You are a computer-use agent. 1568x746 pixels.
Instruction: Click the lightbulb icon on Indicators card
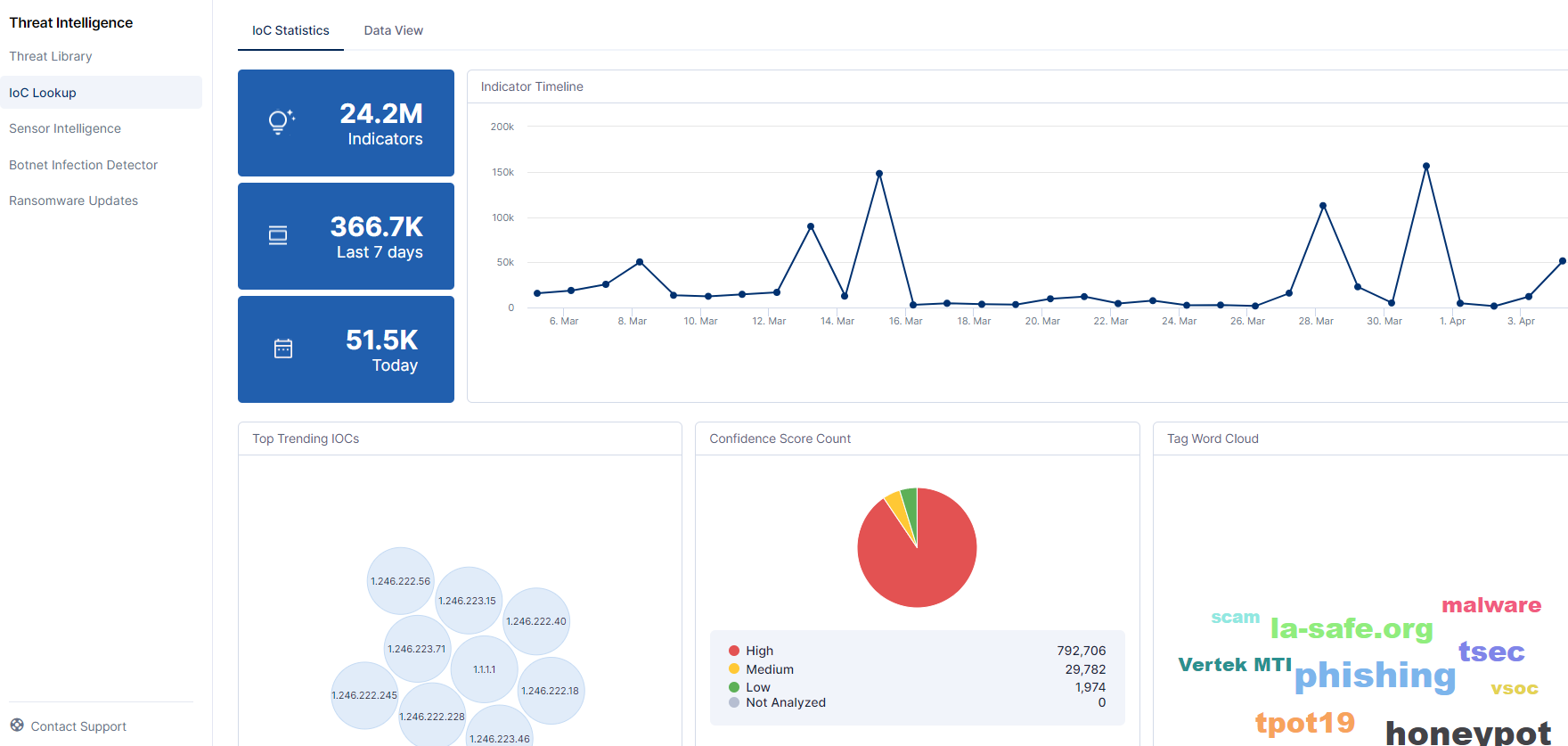coord(282,122)
